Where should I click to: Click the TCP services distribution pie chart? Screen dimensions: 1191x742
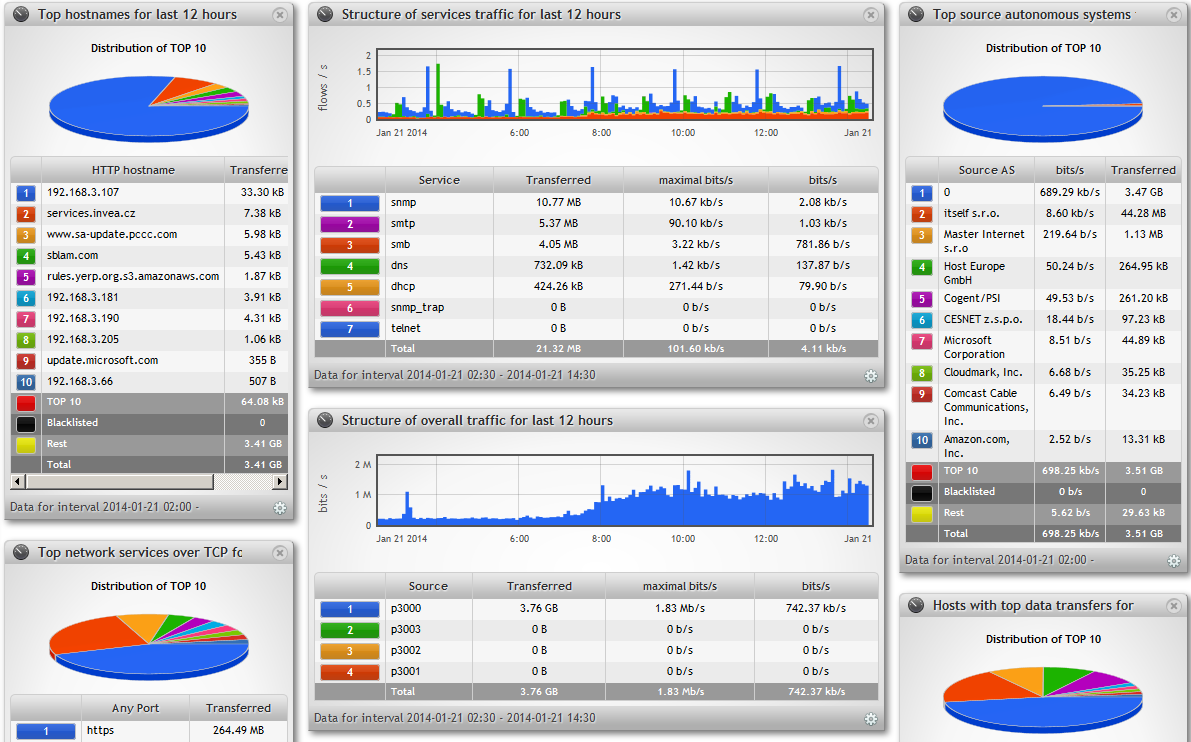tap(149, 647)
